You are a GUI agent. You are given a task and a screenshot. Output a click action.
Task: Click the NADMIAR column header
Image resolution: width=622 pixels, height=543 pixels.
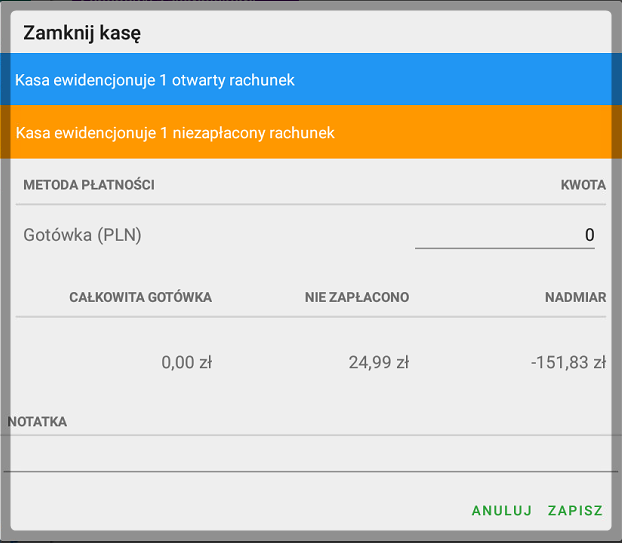[x=575, y=297]
